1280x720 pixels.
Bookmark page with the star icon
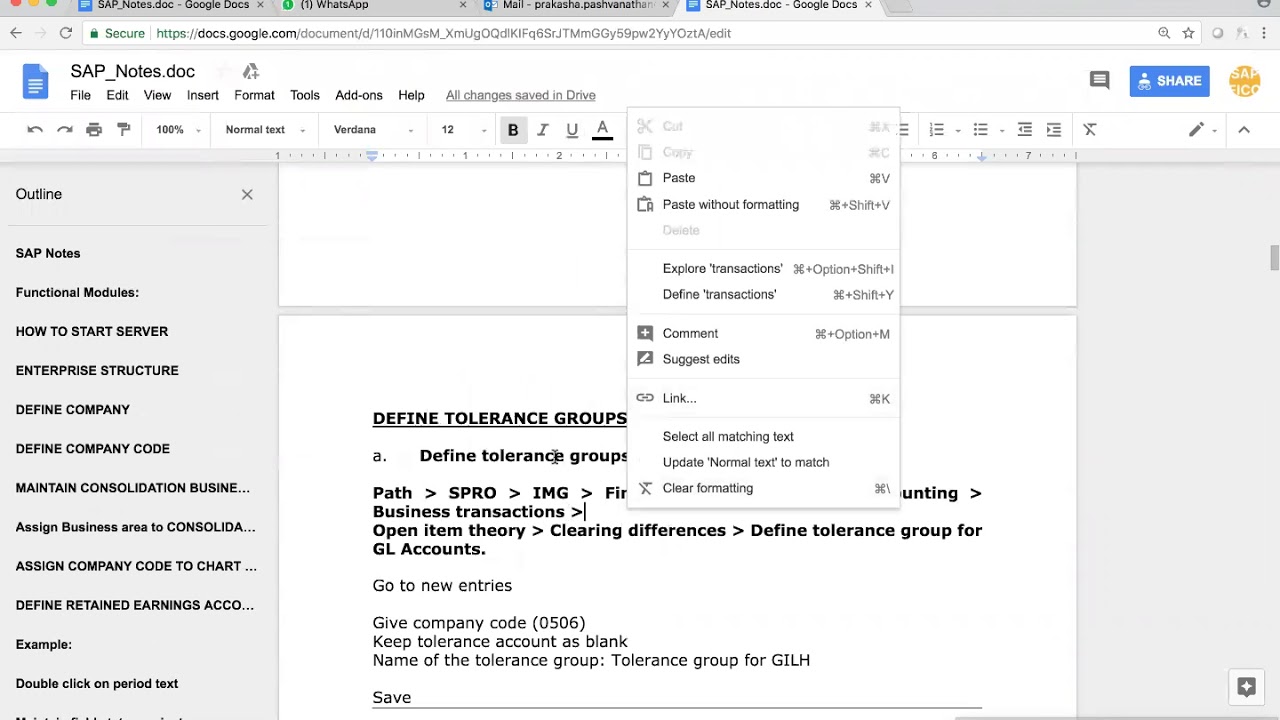(1188, 33)
